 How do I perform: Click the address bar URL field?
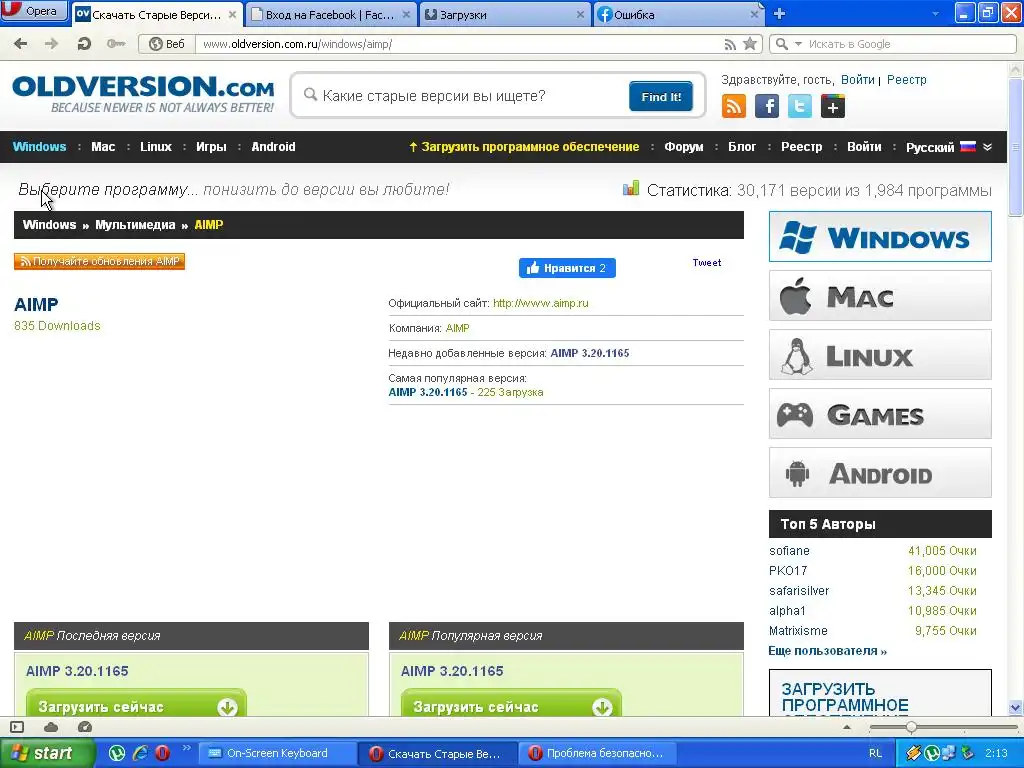pyautogui.click(x=457, y=44)
